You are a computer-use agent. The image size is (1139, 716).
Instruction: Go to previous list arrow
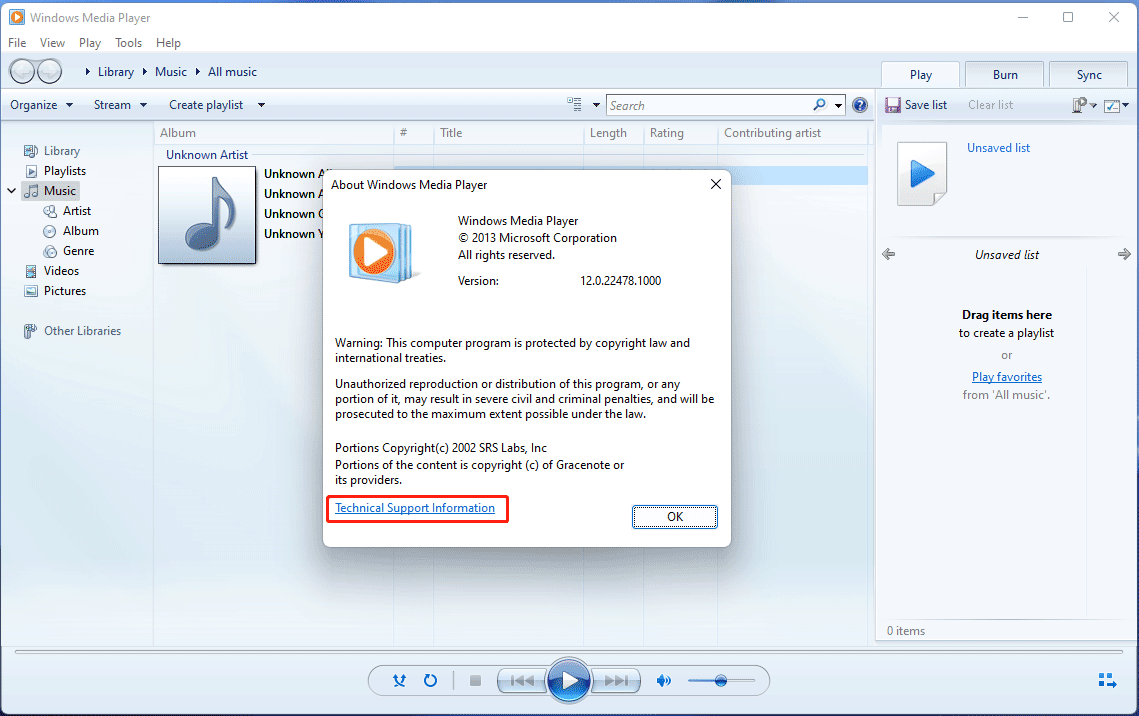888,254
